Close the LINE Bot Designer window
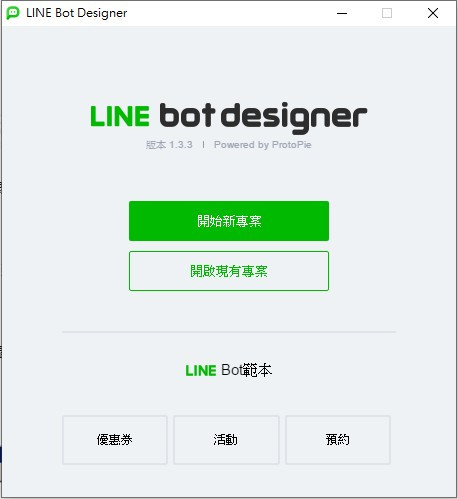This screenshot has width=458, height=499. click(433, 13)
